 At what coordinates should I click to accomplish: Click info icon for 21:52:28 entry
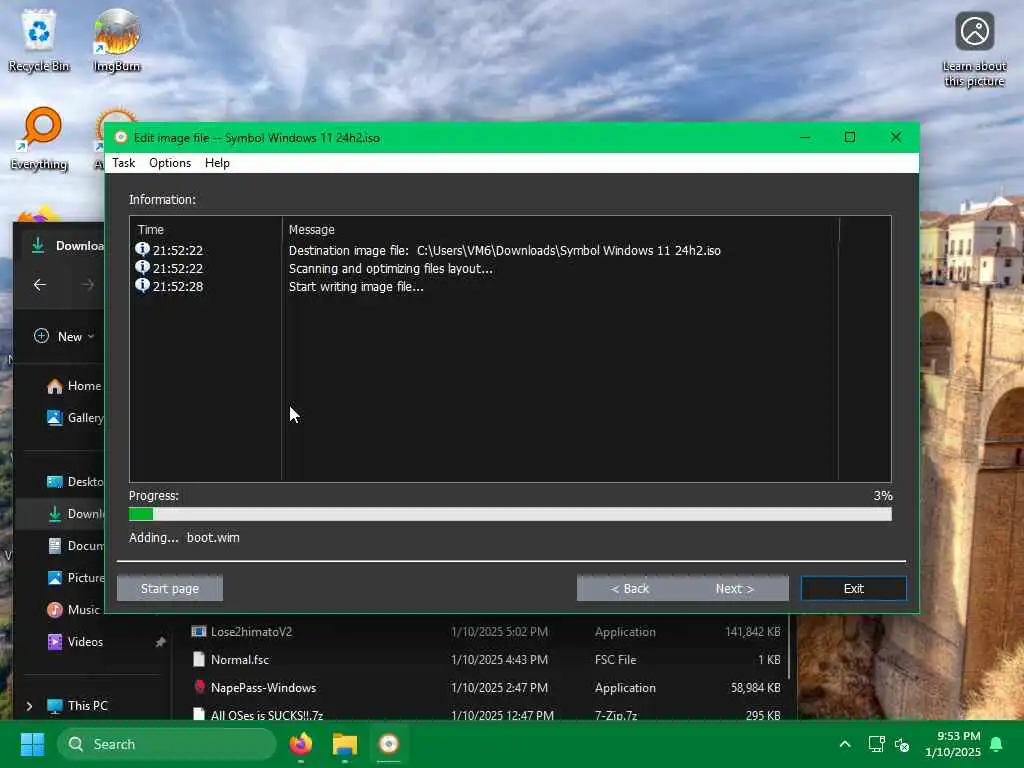click(142, 285)
